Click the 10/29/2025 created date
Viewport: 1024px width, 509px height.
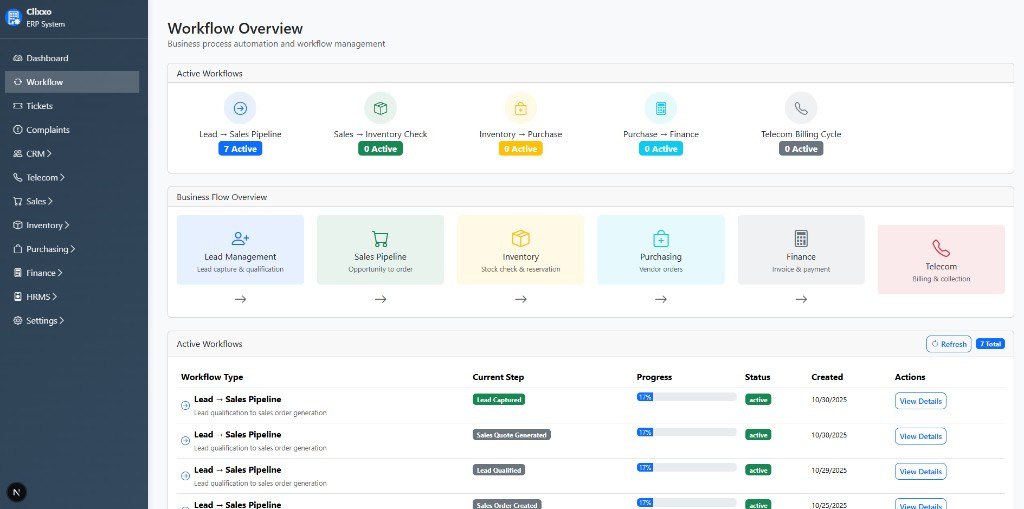coord(829,470)
